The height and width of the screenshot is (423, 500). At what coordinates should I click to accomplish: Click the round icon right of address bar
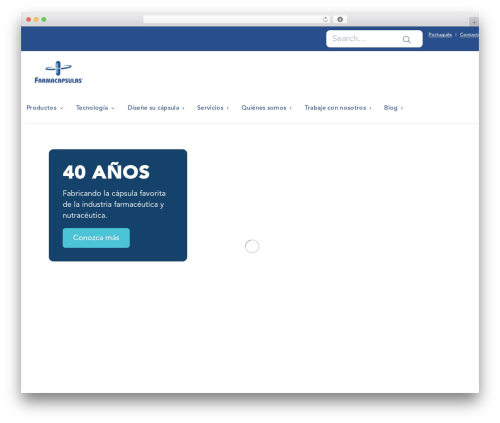pyautogui.click(x=340, y=19)
